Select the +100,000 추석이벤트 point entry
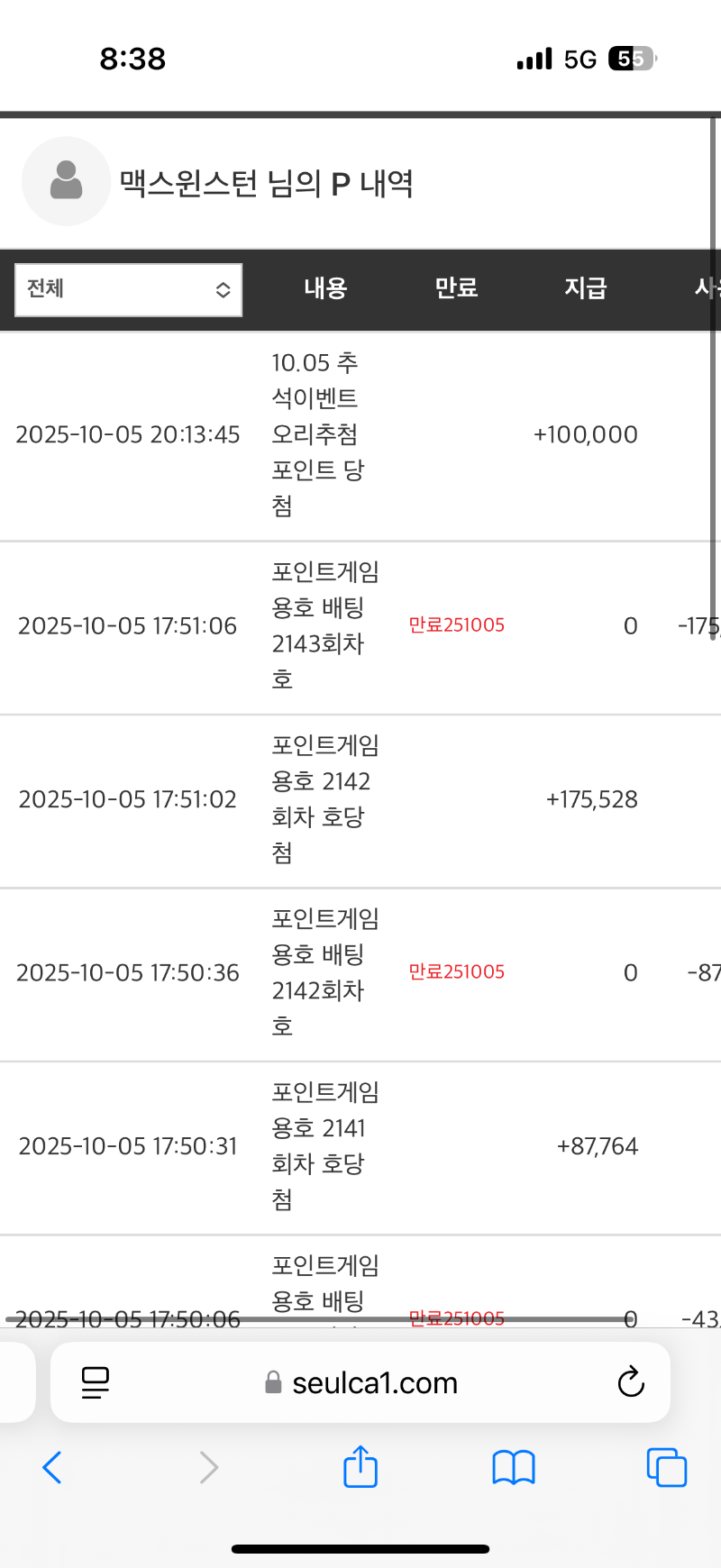Image resolution: width=721 pixels, height=1568 pixels. click(x=585, y=434)
